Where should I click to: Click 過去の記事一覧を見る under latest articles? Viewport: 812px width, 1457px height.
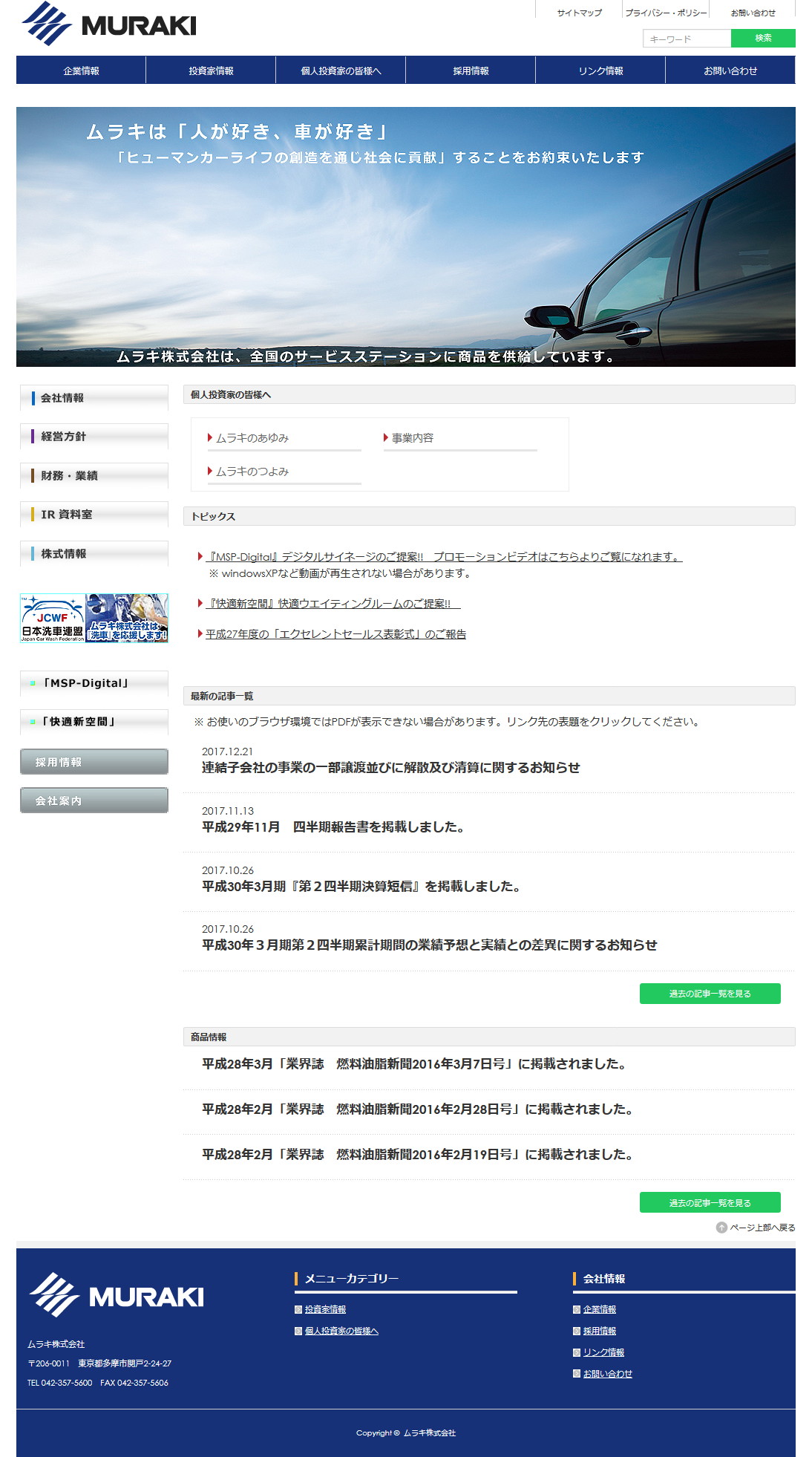point(710,994)
